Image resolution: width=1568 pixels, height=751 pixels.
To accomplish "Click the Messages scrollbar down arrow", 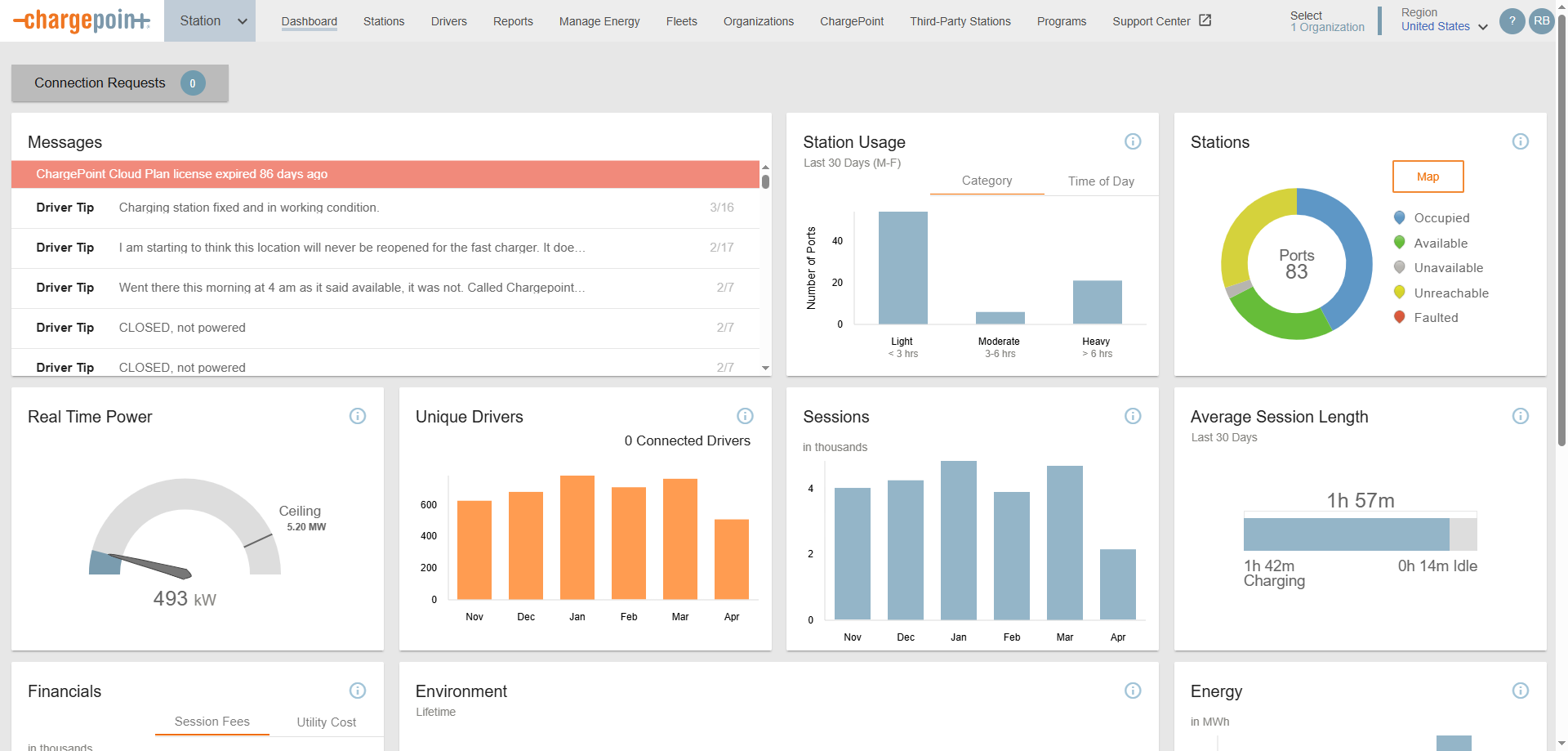I will pos(765,368).
